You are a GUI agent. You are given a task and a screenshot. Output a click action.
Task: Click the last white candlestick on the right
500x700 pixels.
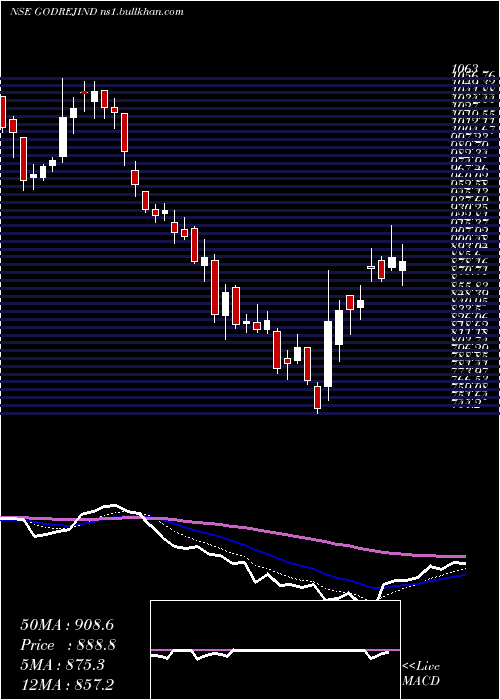[x=403, y=266]
